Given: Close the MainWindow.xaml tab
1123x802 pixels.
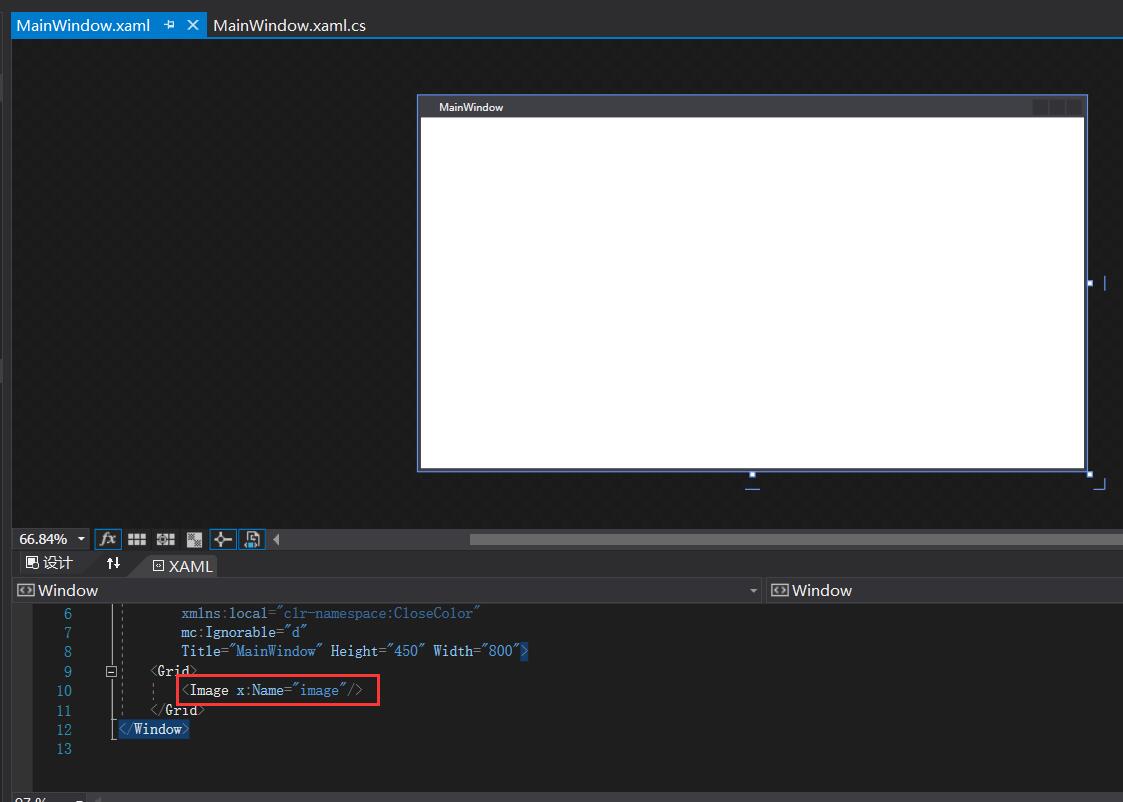Looking at the screenshot, I should 193,25.
